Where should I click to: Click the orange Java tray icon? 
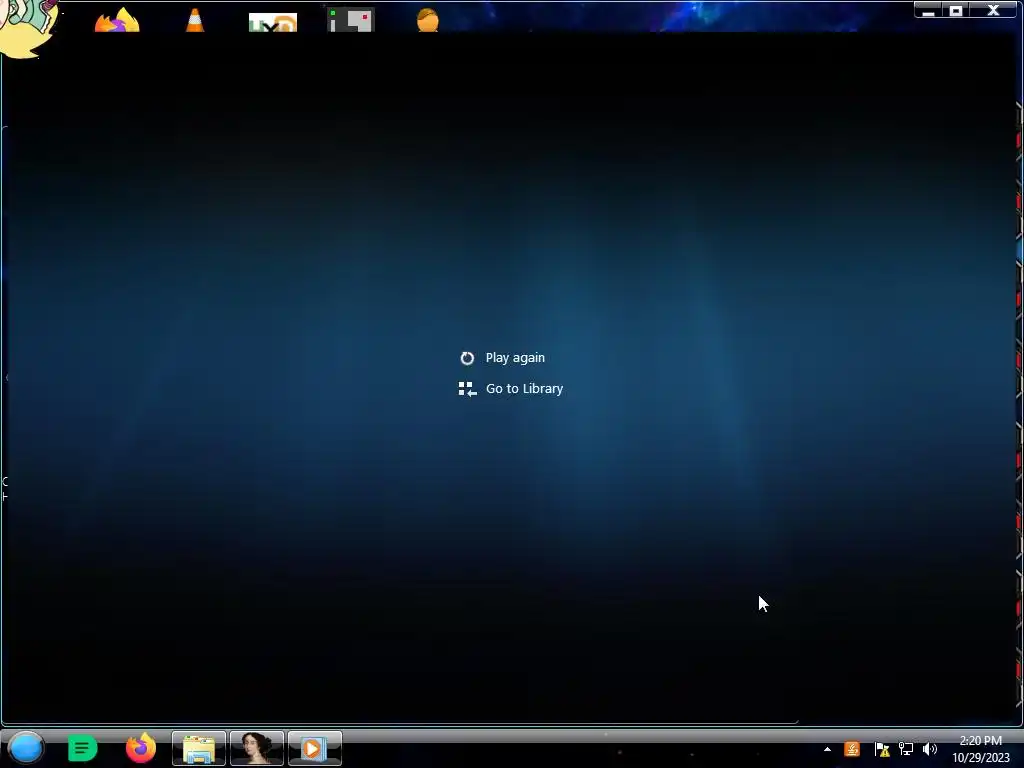coord(852,749)
